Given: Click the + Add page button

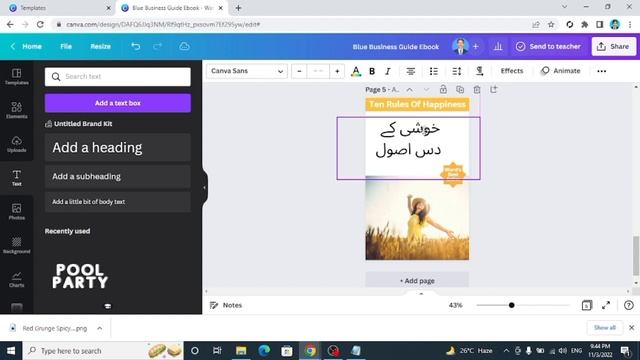Looking at the screenshot, I should (x=417, y=281).
